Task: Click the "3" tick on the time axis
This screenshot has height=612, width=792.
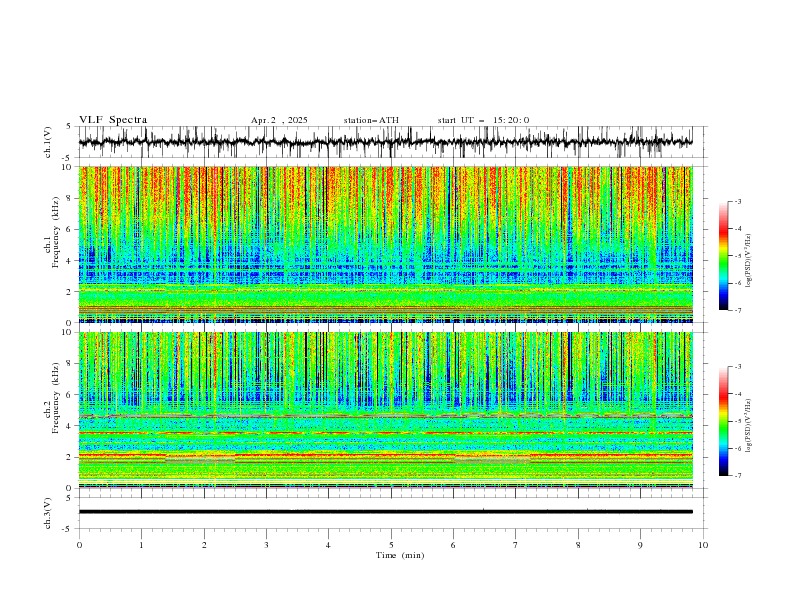Action: tap(266, 545)
